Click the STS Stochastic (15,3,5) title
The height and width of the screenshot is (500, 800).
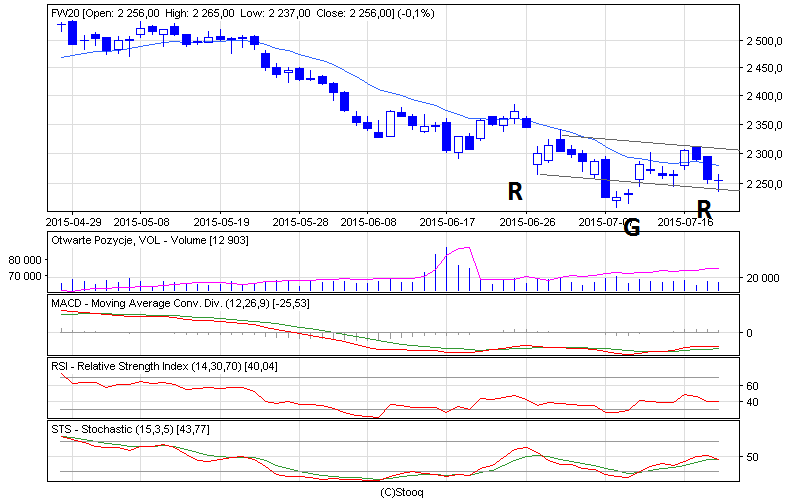tap(130, 430)
